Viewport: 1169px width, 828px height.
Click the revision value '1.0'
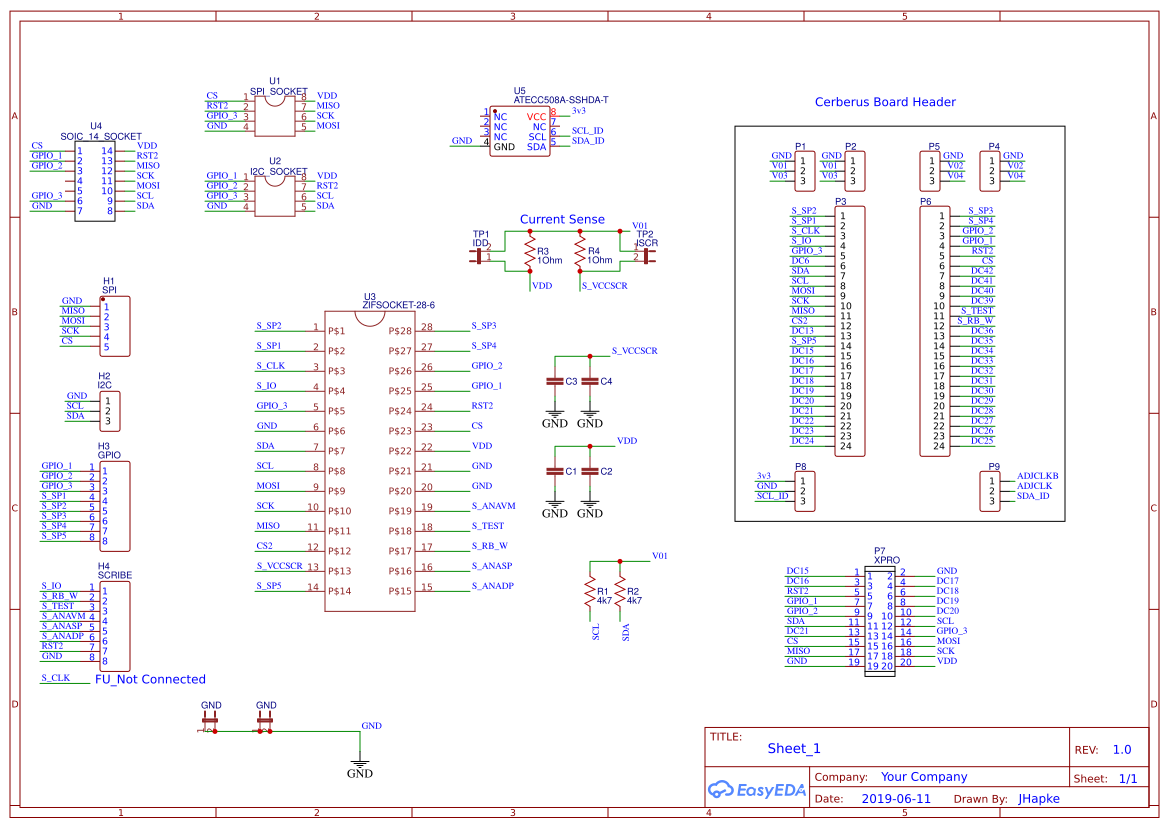point(1122,750)
